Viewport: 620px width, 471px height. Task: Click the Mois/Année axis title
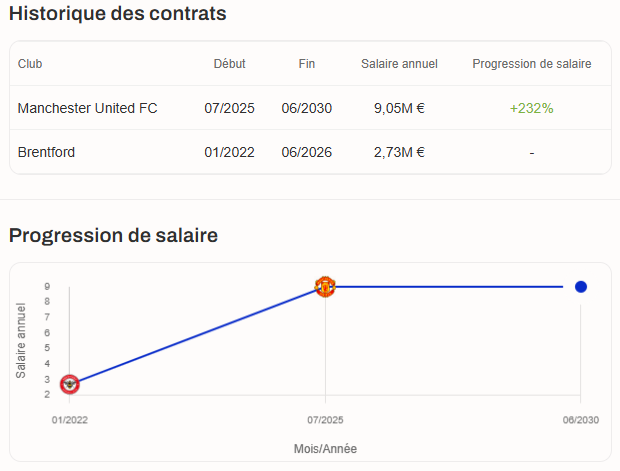pyautogui.click(x=325, y=449)
